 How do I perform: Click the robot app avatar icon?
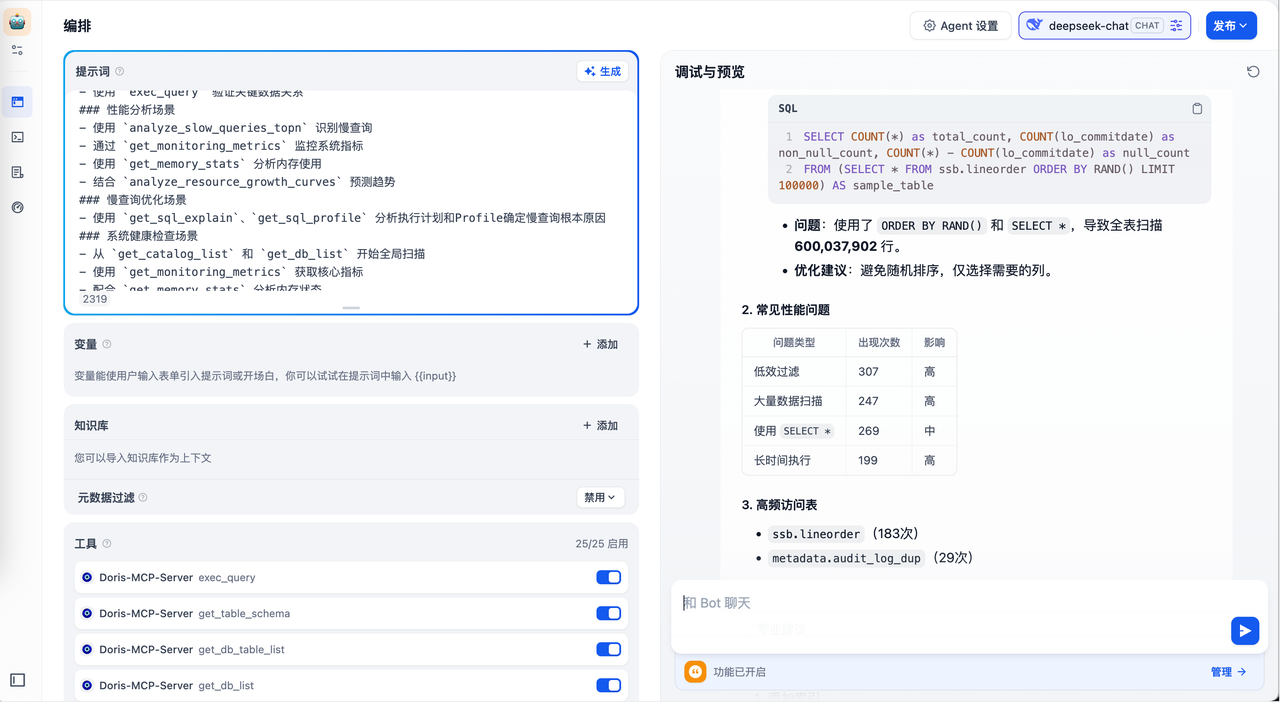pyautogui.click(x=17, y=21)
